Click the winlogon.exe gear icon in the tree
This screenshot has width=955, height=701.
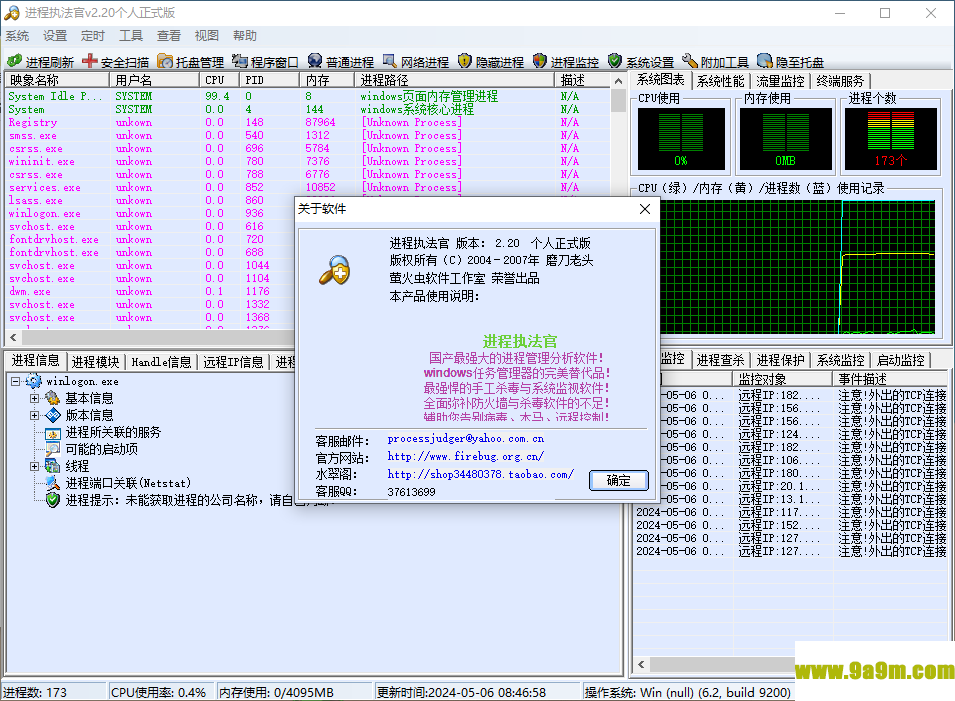tap(33, 381)
